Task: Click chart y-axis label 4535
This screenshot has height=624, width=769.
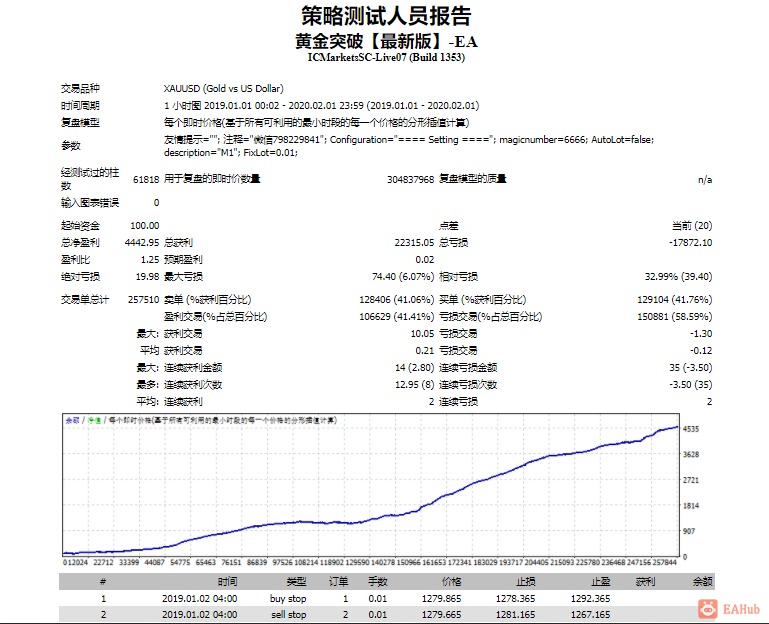Action: click(691, 429)
